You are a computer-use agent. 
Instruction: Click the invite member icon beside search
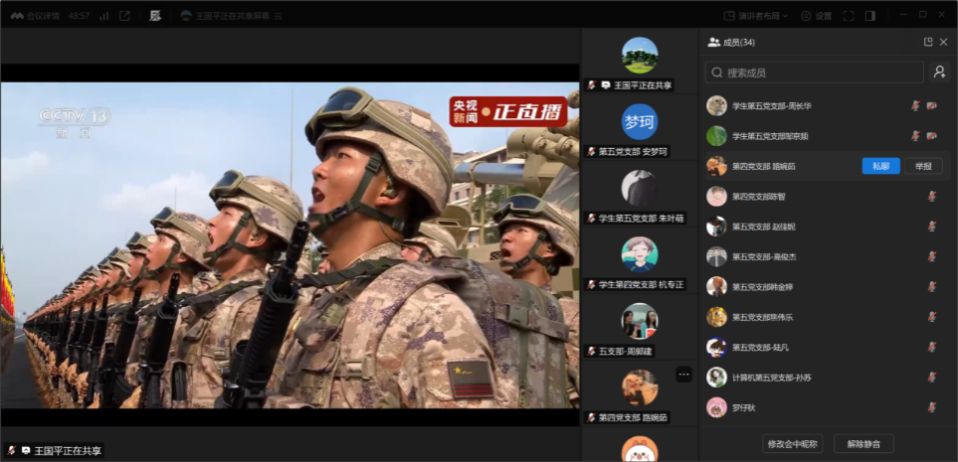pos(939,72)
